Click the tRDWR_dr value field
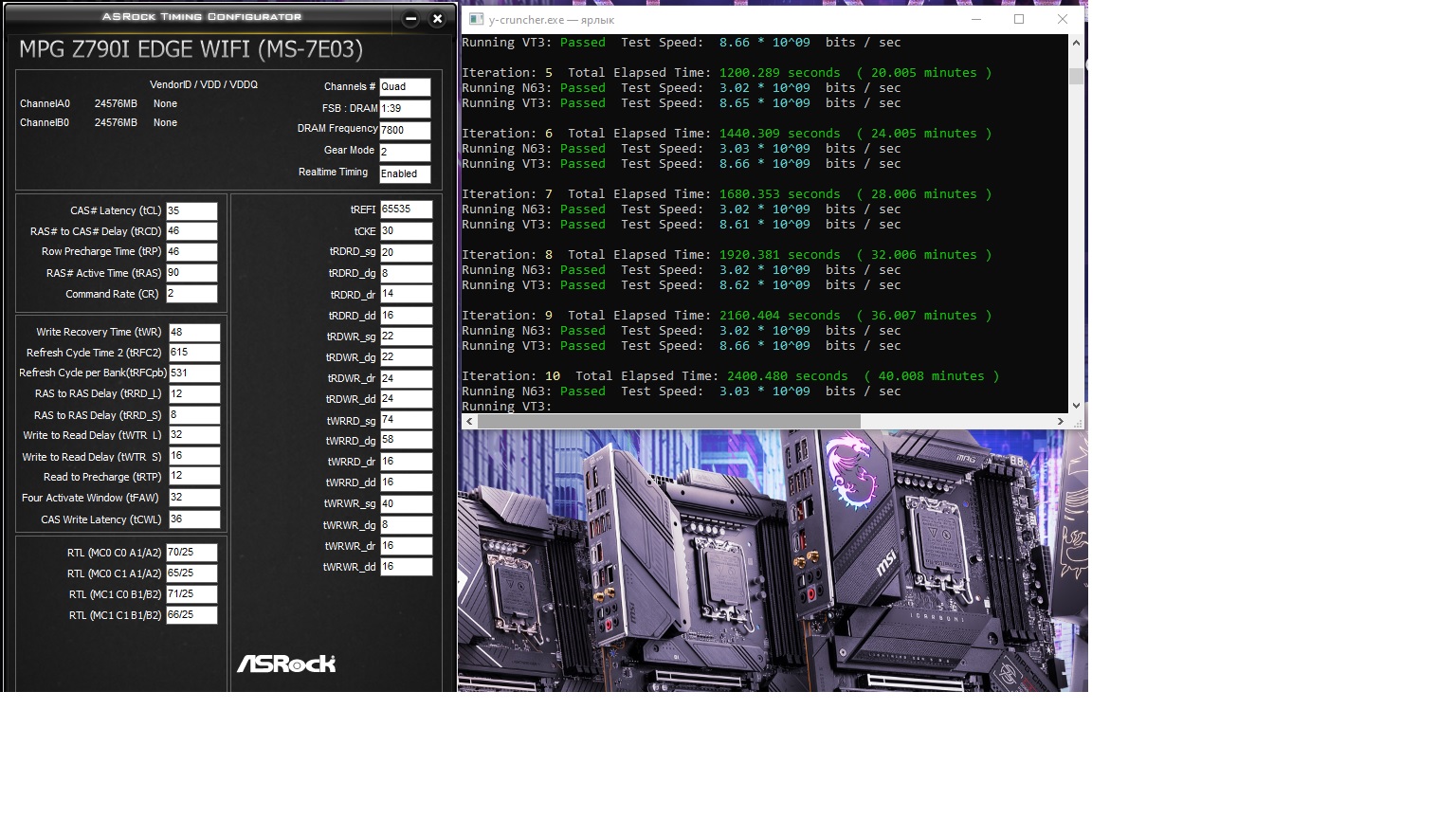Viewport: 1456px width, 819px height. [407, 378]
